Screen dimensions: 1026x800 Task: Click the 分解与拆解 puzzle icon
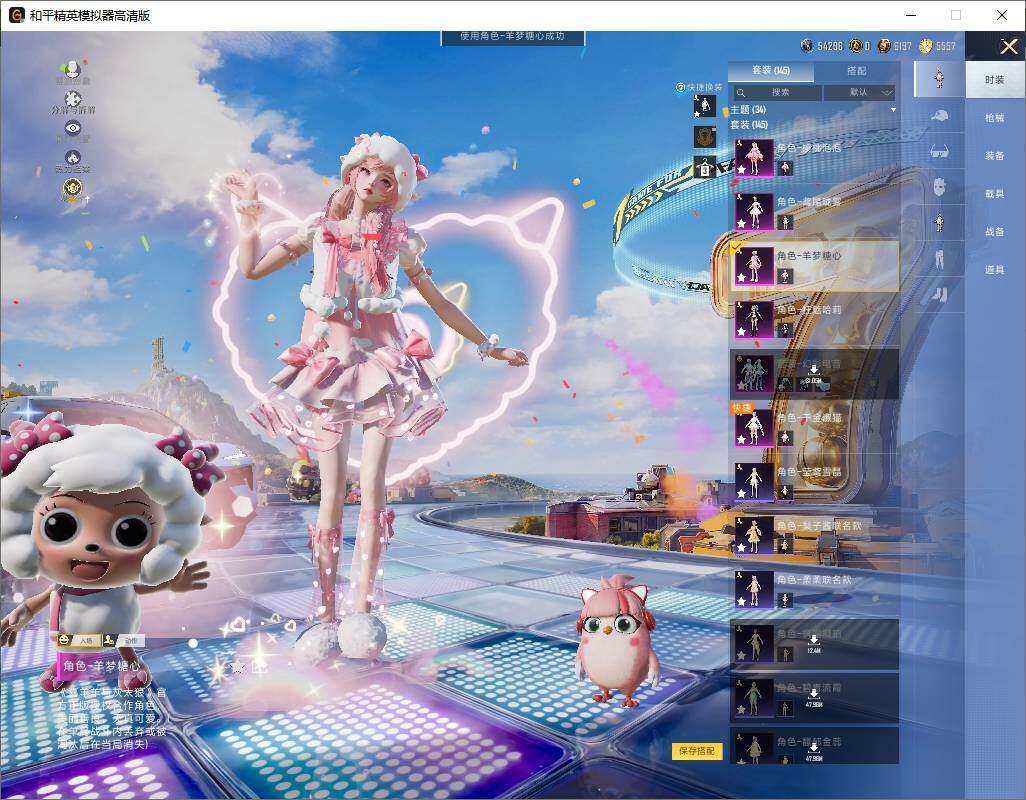[x=73, y=99]
